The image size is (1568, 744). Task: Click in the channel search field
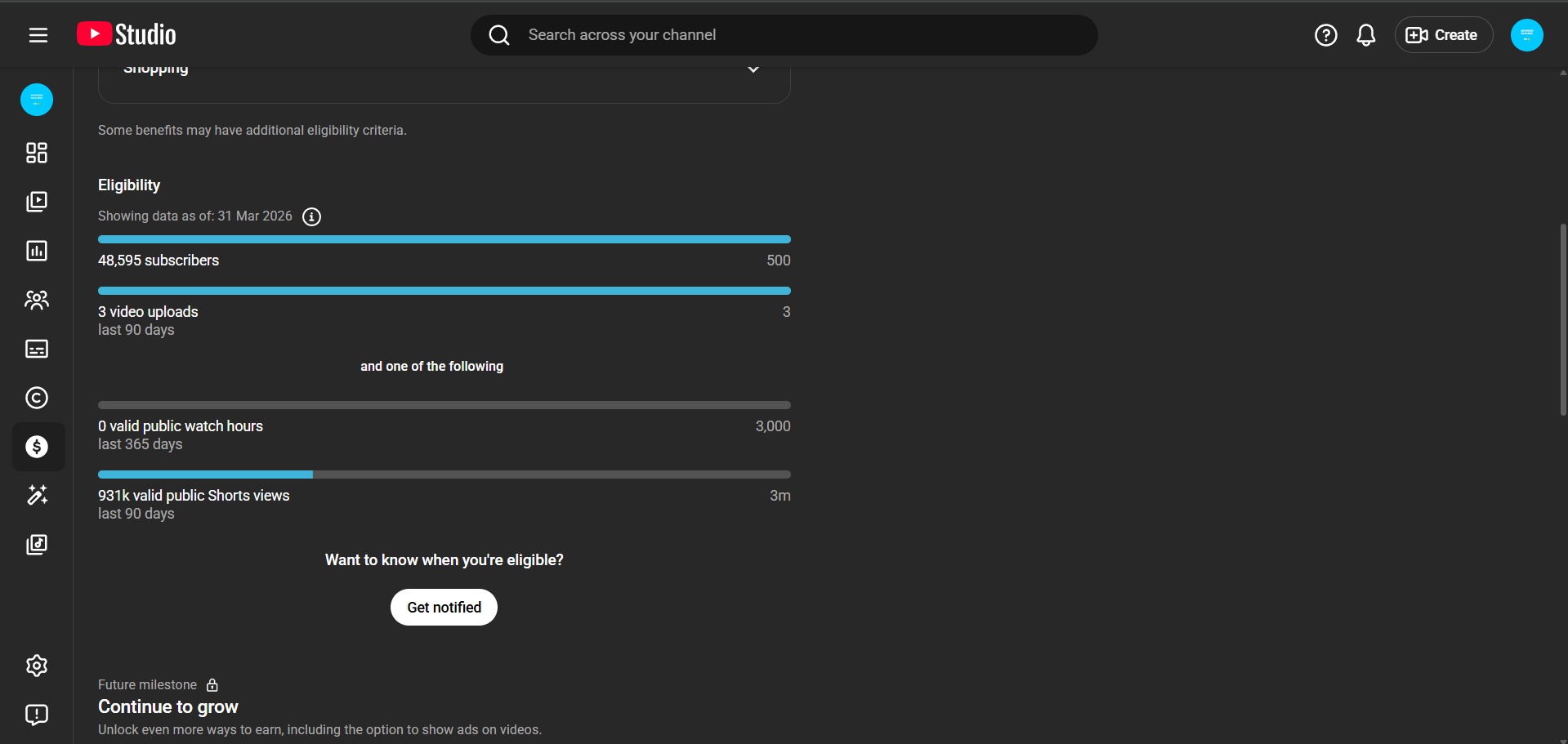[784, 35]
